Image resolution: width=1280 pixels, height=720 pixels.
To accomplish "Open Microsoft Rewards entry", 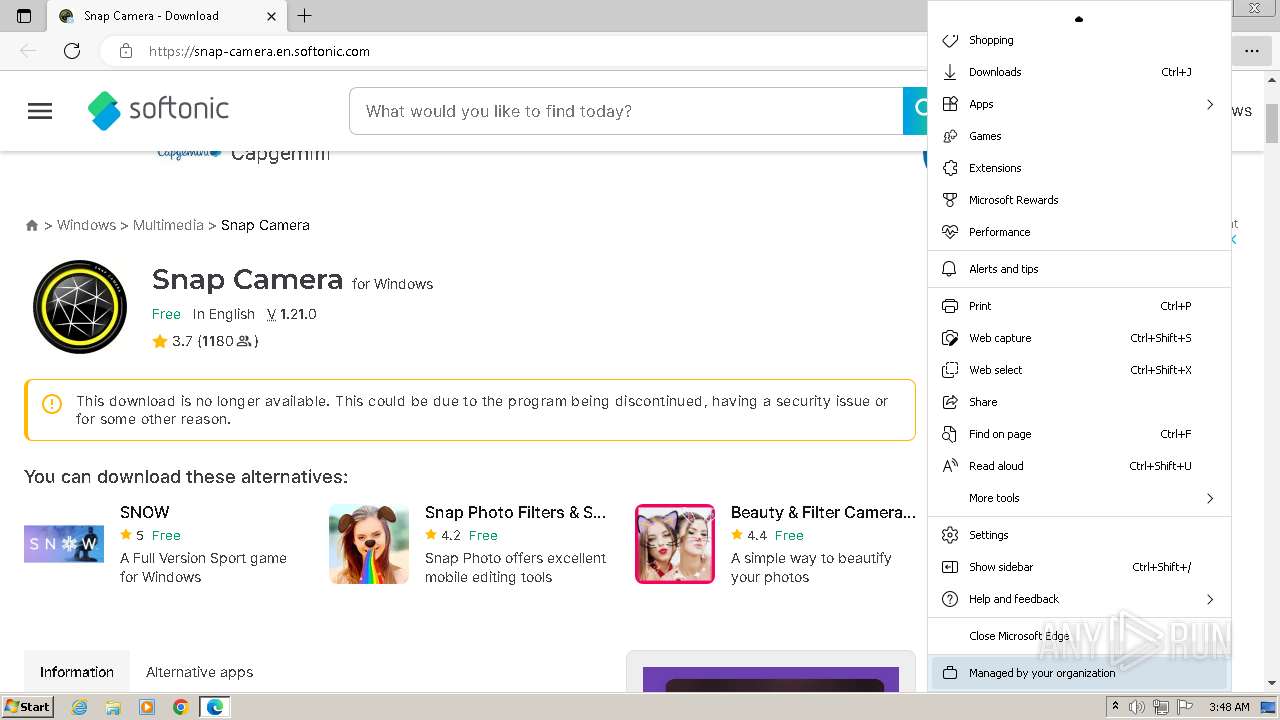I will 1079,200.
